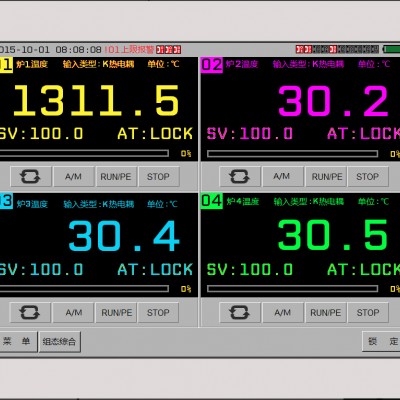
Task: Click the magenta 02 channel number badge
Action: 212,65
